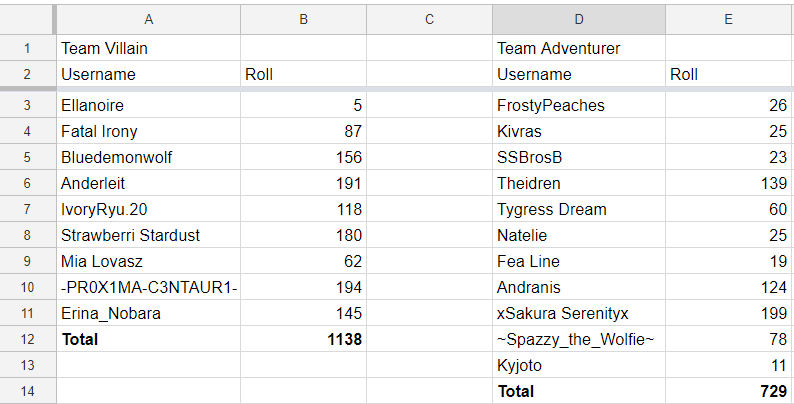Click the select-all corner box
This screenshot has height=404, width=794.
[27, 19]
